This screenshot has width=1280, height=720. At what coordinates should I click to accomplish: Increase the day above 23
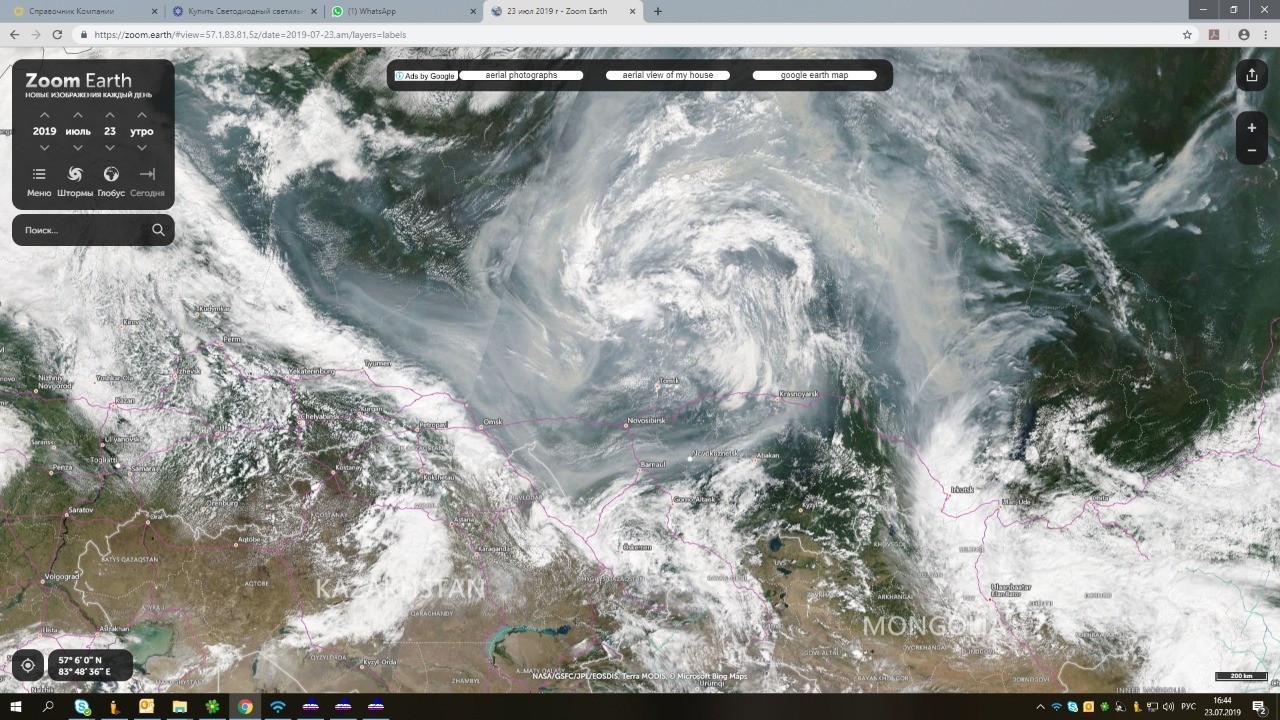coord(110,115)
